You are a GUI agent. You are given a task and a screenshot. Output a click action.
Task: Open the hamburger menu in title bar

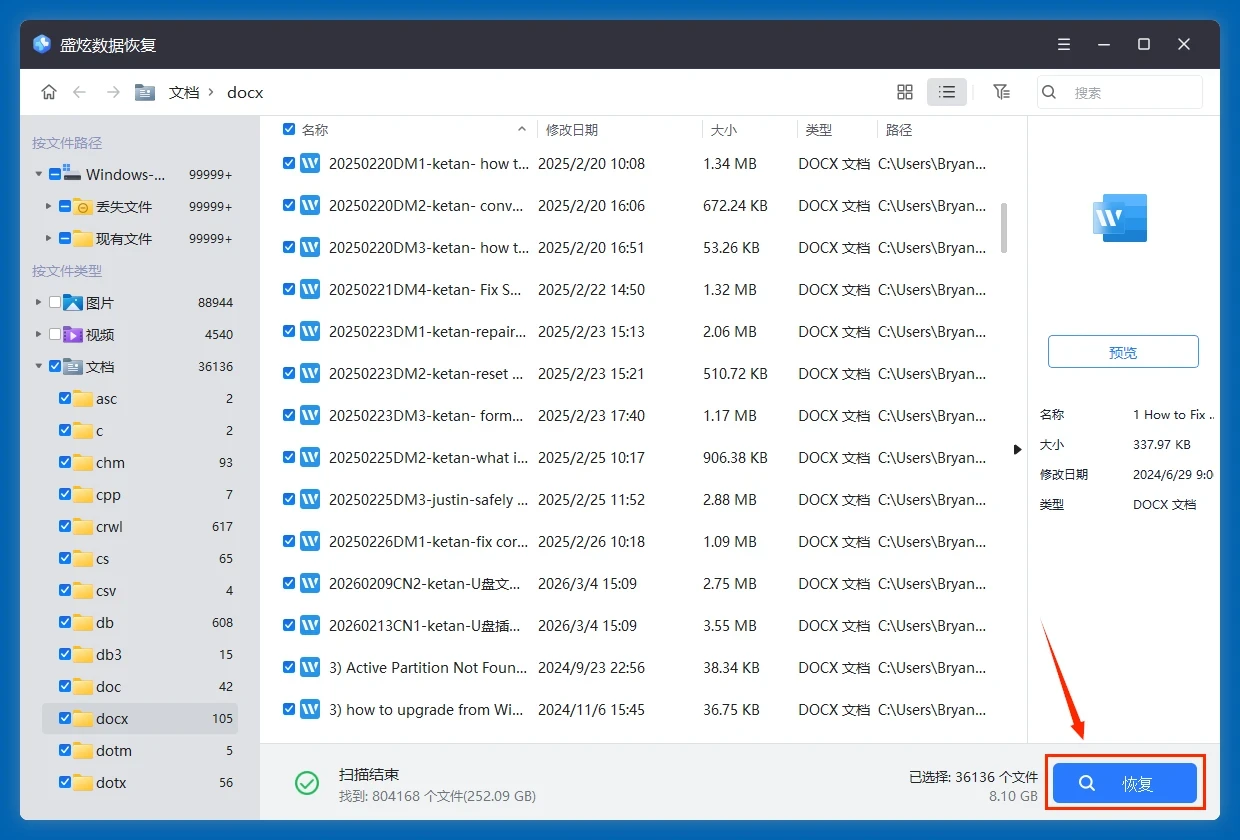[x=1064, y=45]
